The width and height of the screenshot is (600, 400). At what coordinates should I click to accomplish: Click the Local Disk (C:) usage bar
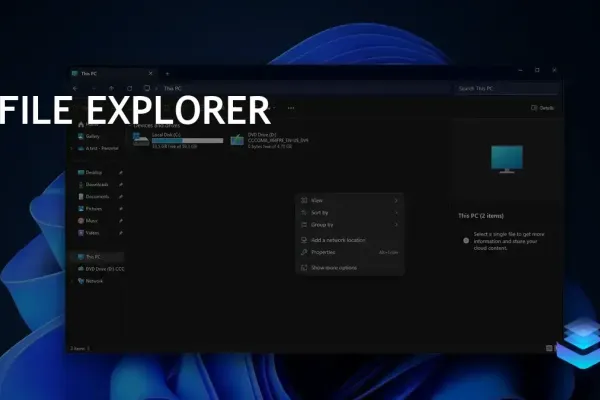(188, 141)
